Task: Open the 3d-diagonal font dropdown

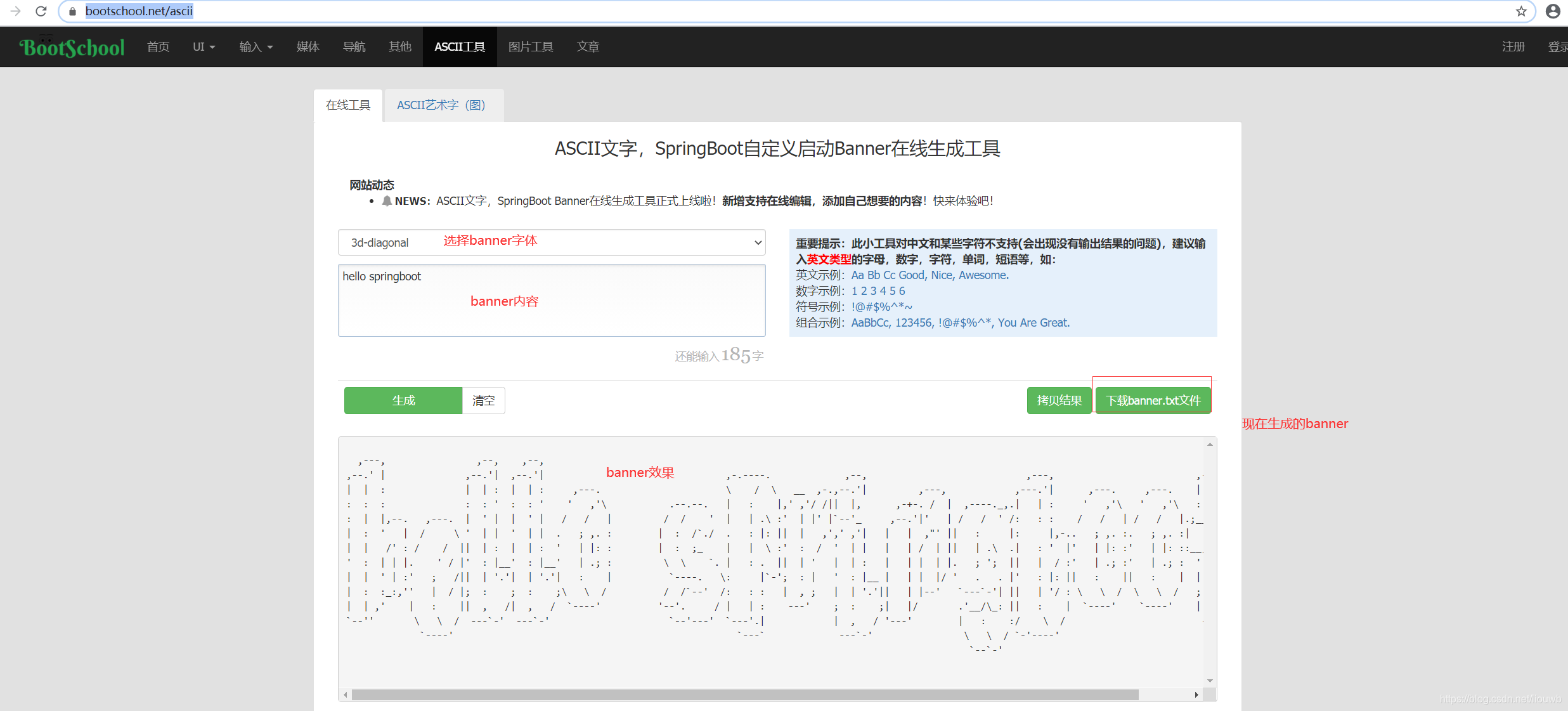Action: tap(552, 242)
